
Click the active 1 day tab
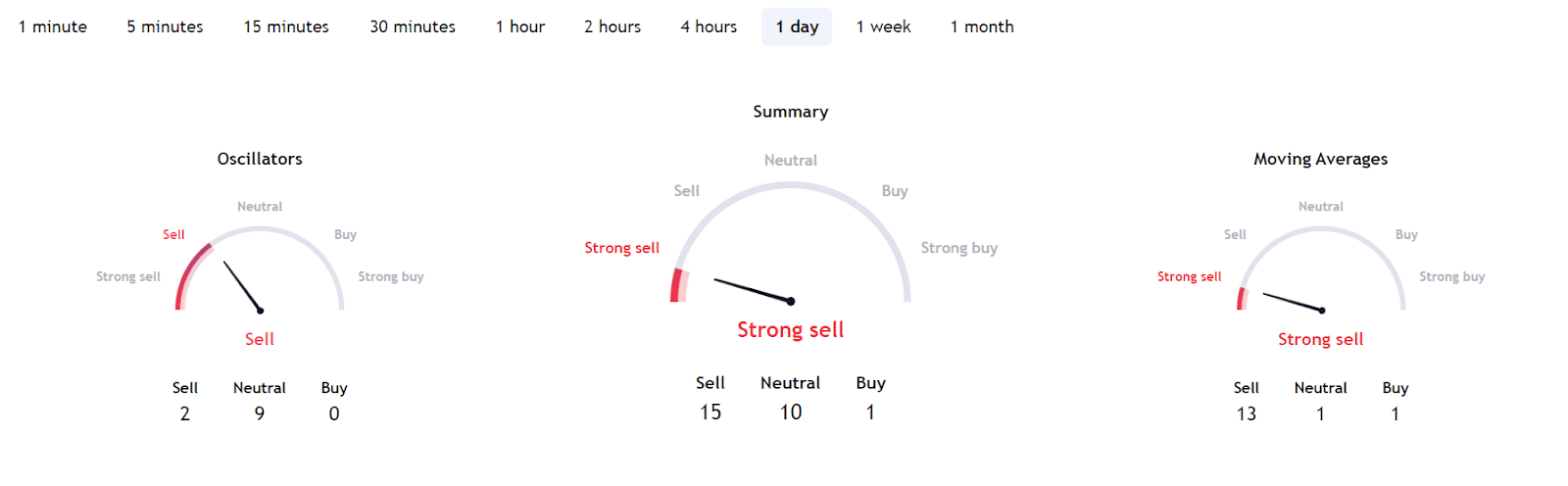797,26
